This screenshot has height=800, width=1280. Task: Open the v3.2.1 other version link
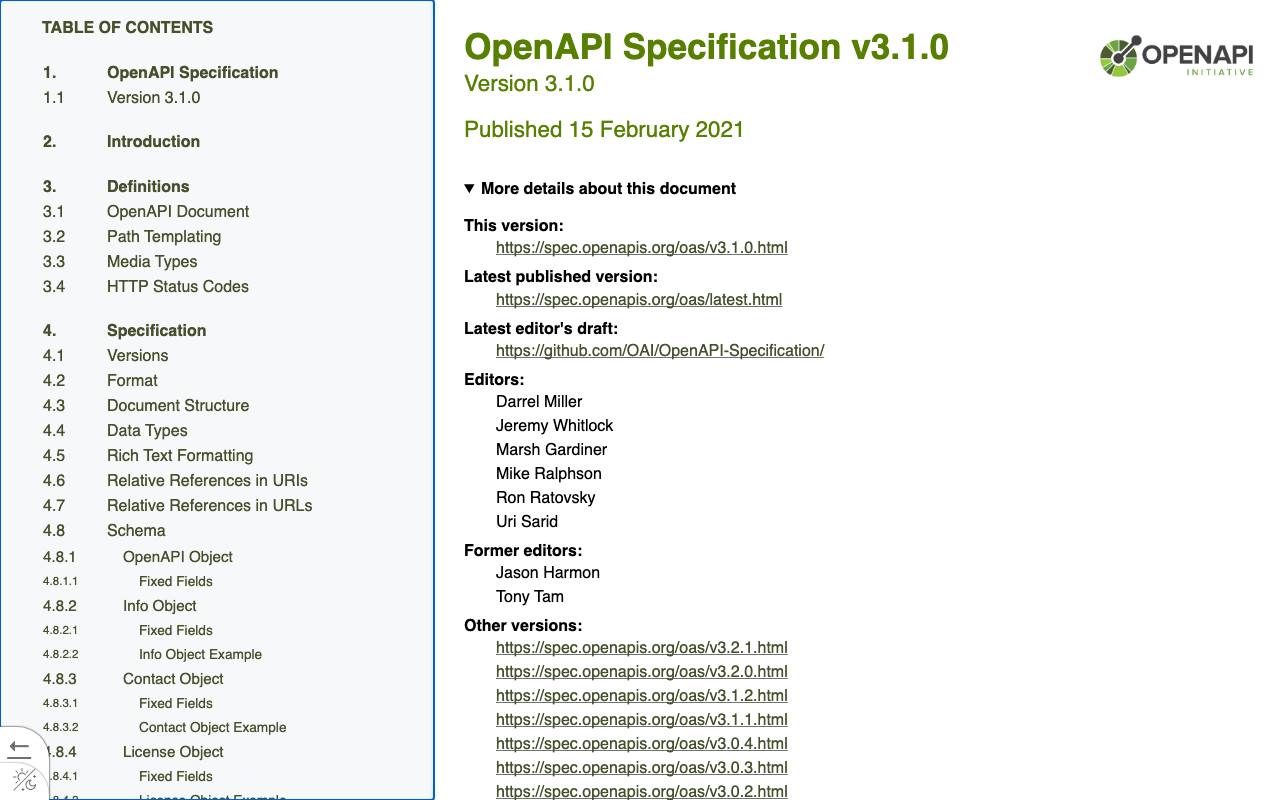click(642, 647)
